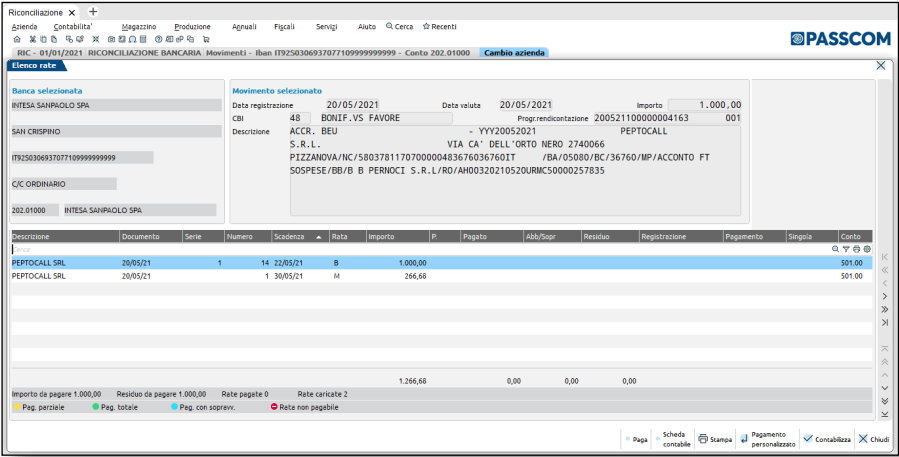
Task: Click the Scheda contabile button
Action: click(673, 440)
